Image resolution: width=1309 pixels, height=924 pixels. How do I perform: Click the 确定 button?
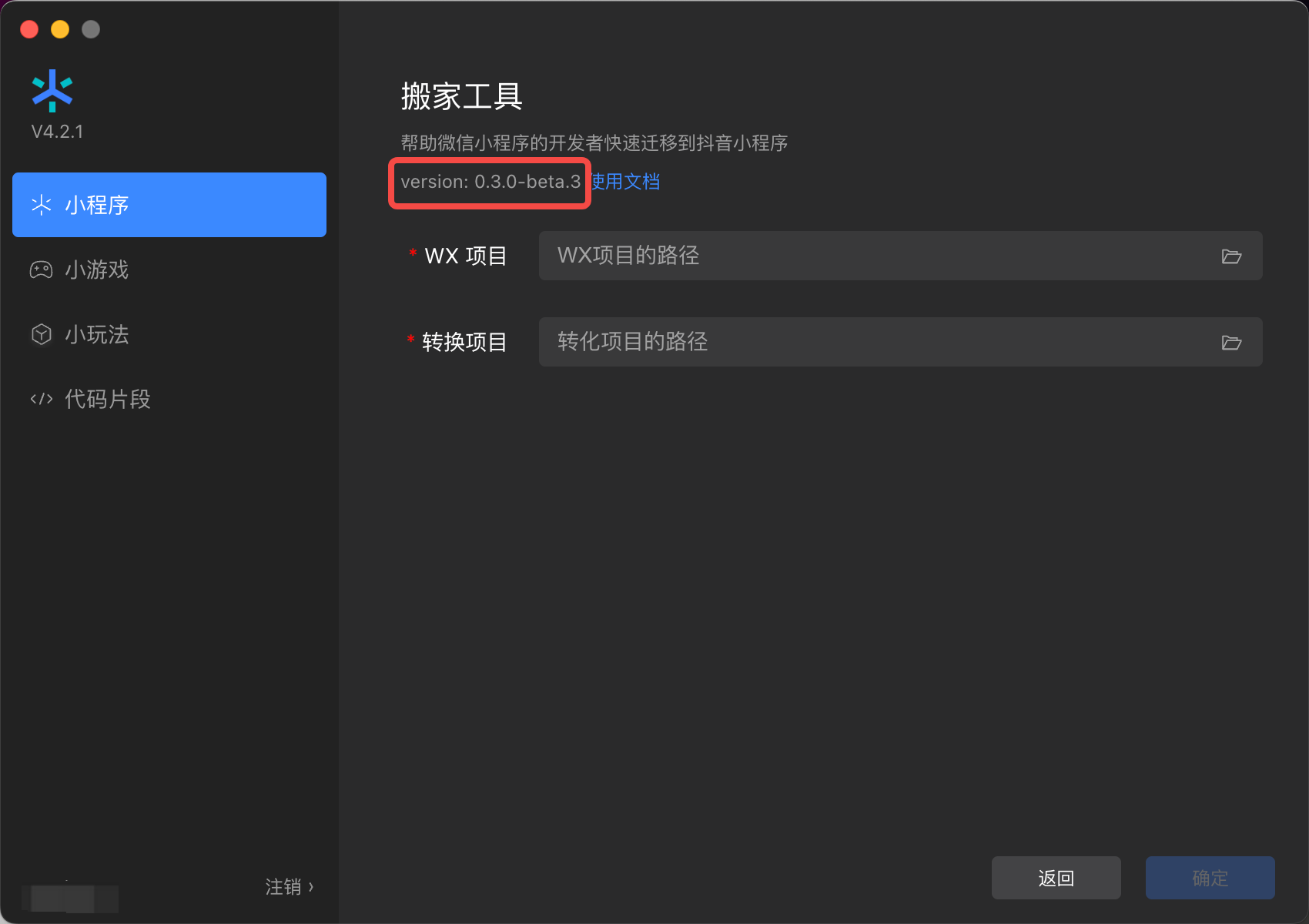coord(1210,878)
